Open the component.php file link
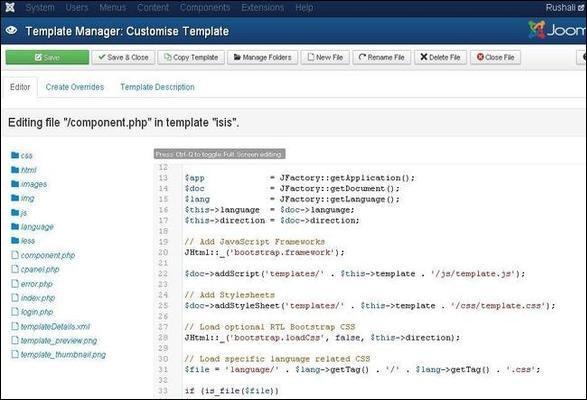The height and width of the screenshot is (400, 587). coord(48,255)
